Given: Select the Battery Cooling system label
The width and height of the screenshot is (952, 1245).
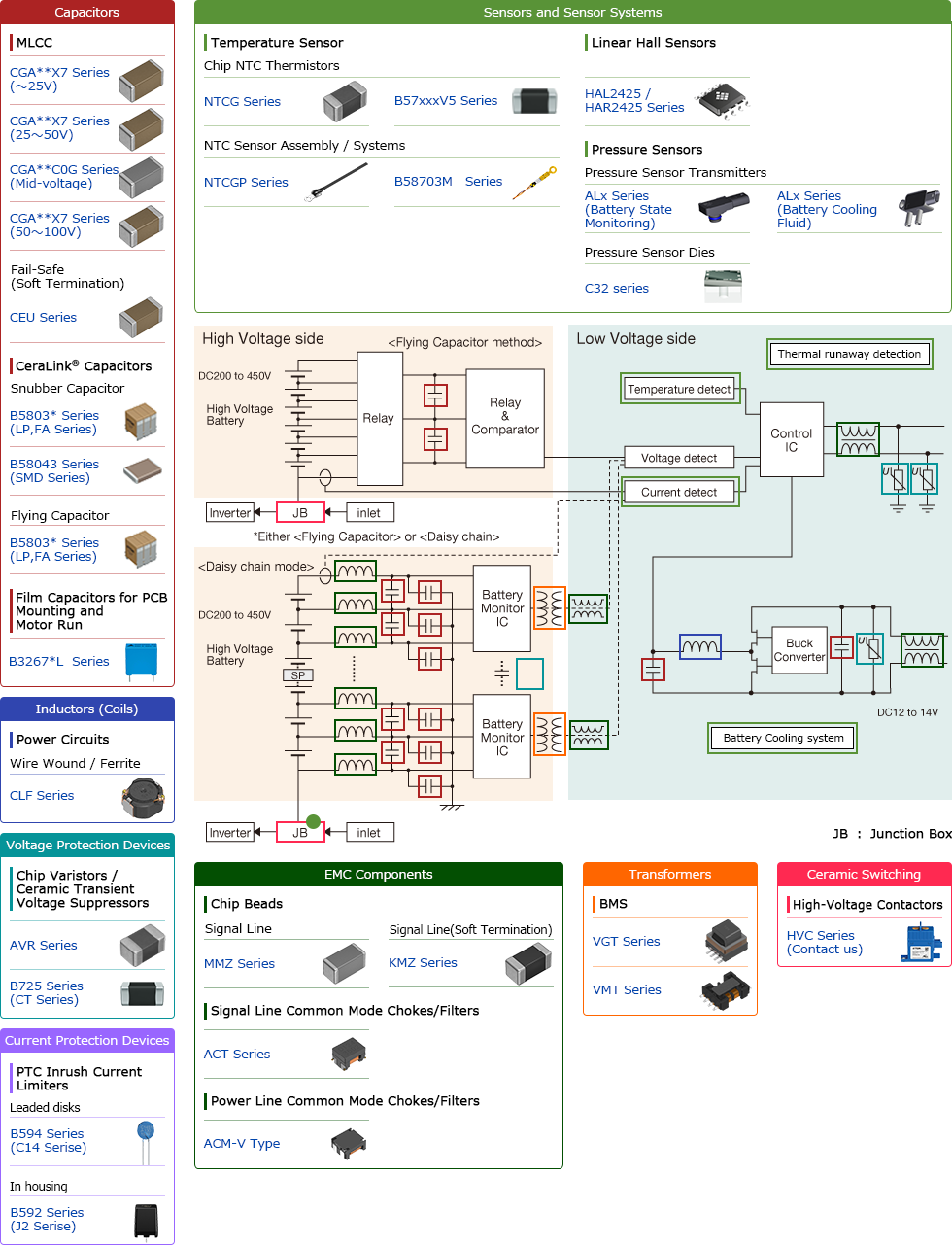Looking at the screenshot, I should 782,738.
